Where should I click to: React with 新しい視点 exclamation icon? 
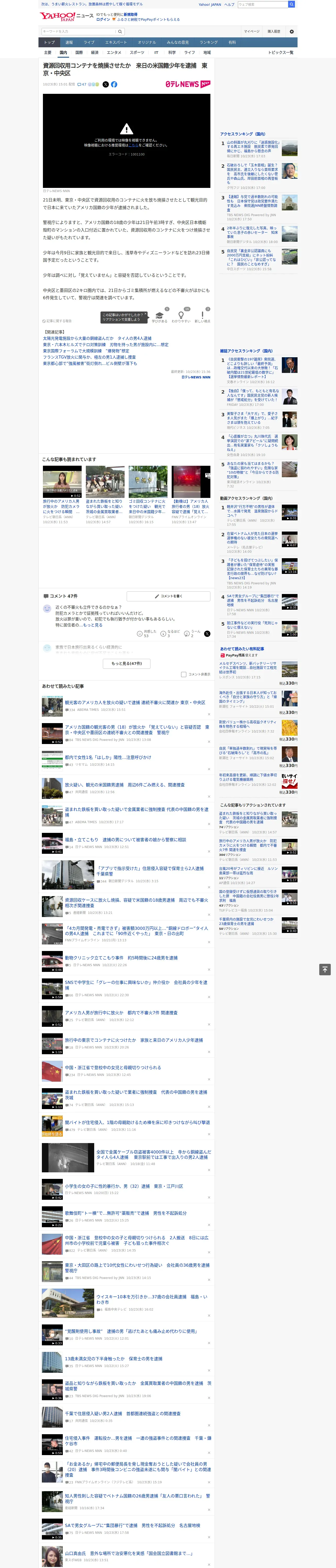point(203,315)
